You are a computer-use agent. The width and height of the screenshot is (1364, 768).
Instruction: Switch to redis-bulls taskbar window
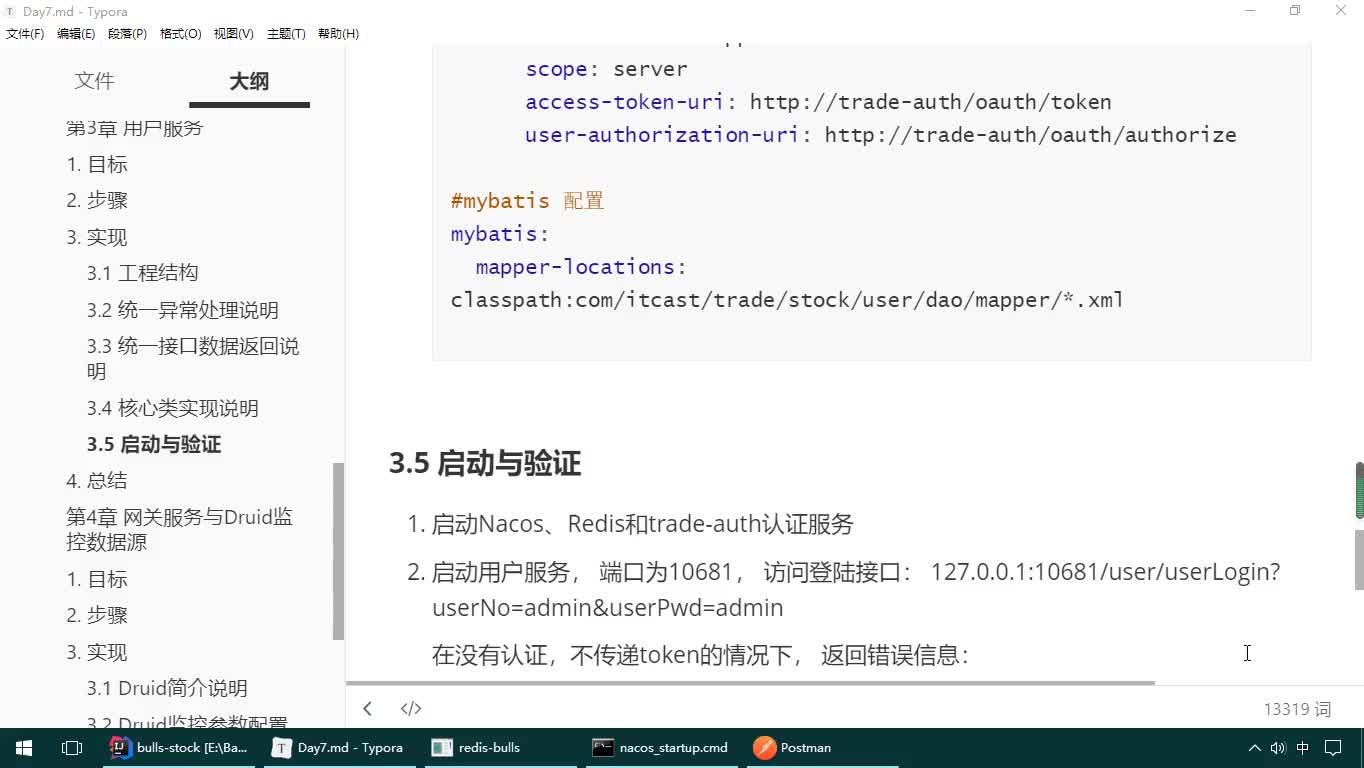500,747
